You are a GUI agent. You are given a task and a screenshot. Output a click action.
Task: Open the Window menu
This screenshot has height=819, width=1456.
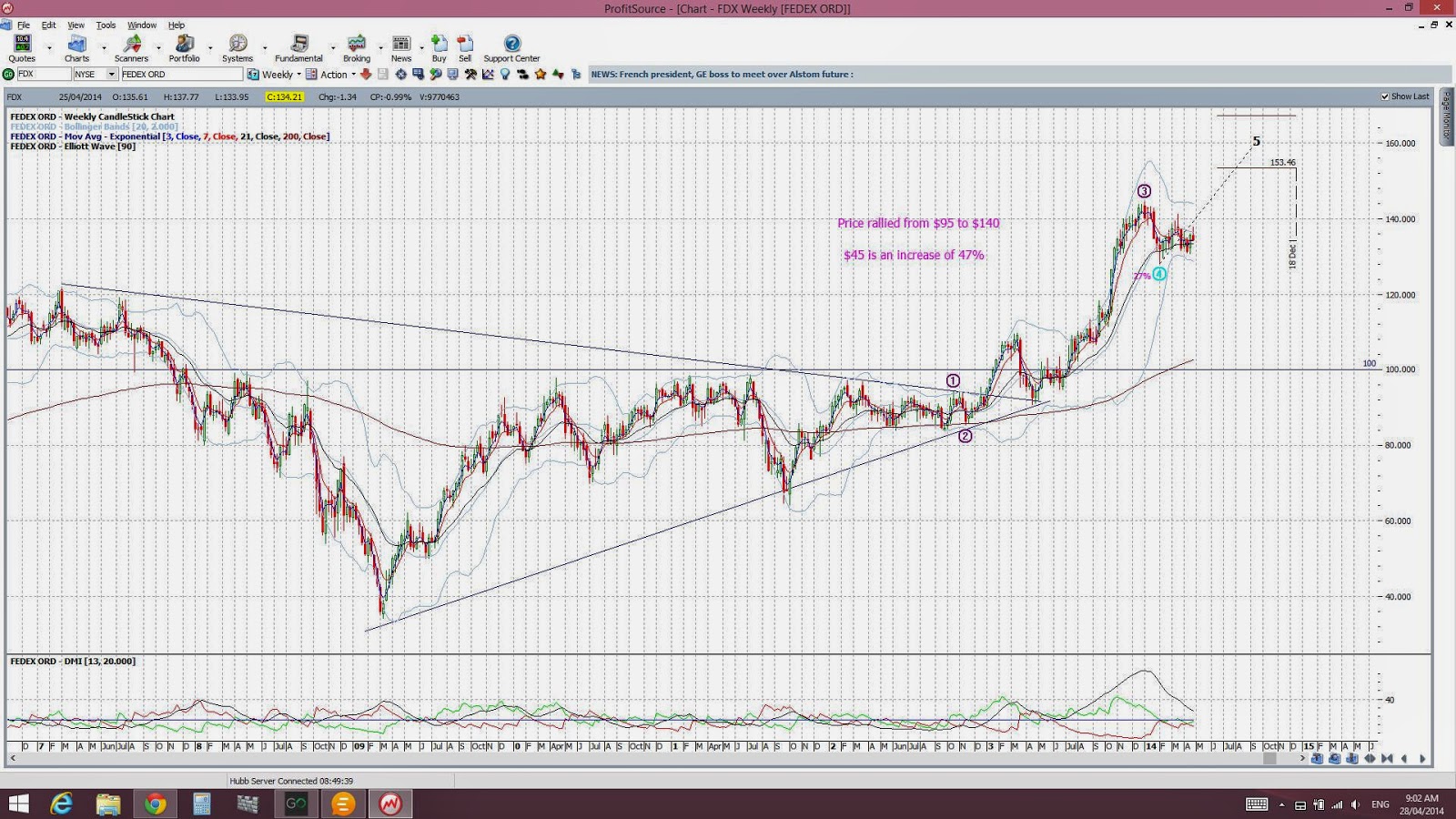141,25
